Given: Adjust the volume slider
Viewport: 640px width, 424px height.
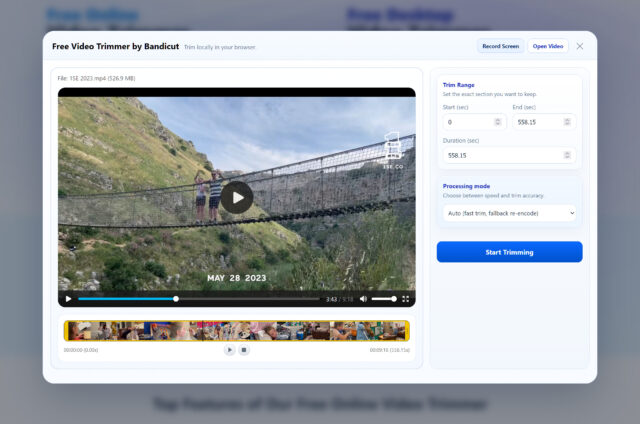Looking at the screenshot, I should click(x=384, y=299).
